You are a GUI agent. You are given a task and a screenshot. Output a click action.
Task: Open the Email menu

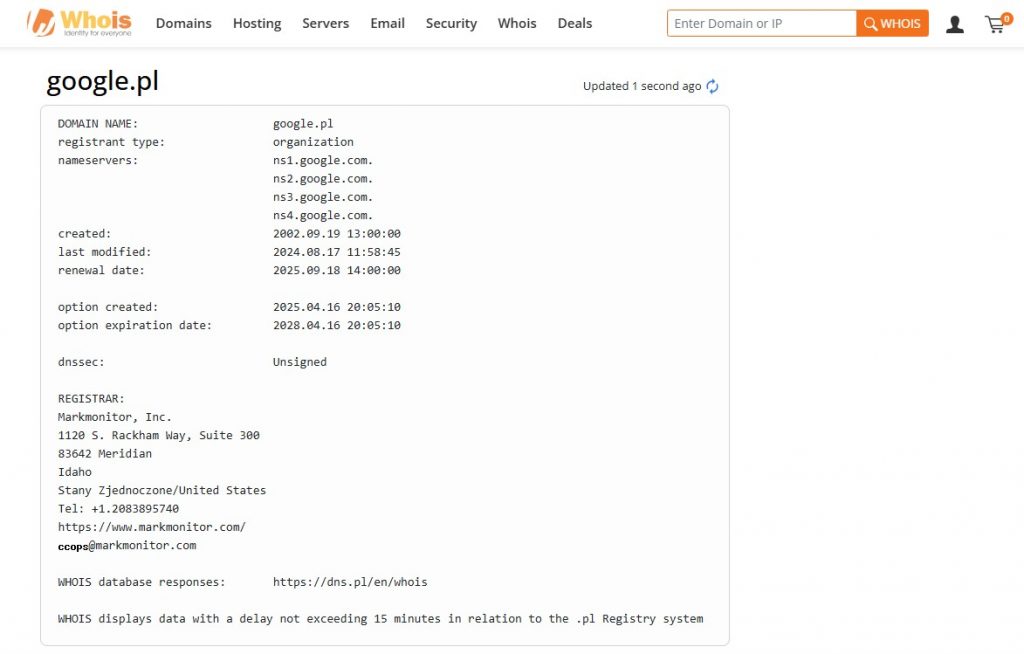387,24
